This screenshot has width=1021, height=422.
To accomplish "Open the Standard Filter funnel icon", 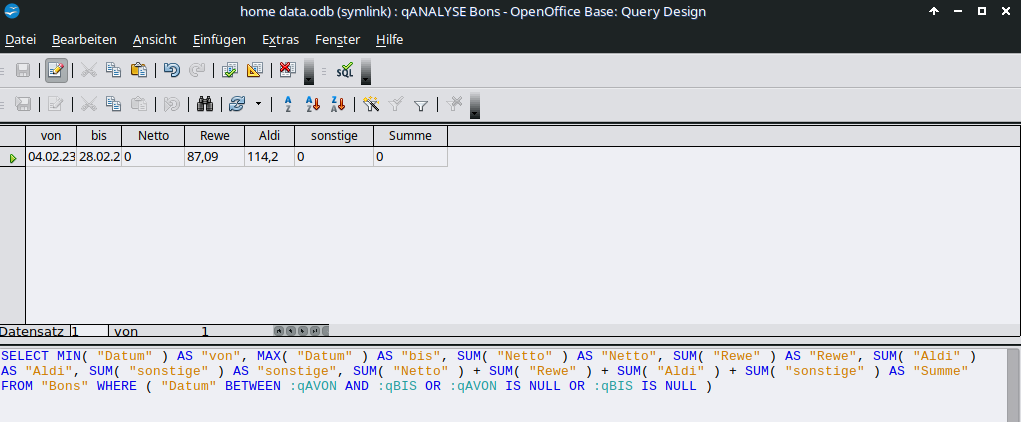I will coord(421,104).
